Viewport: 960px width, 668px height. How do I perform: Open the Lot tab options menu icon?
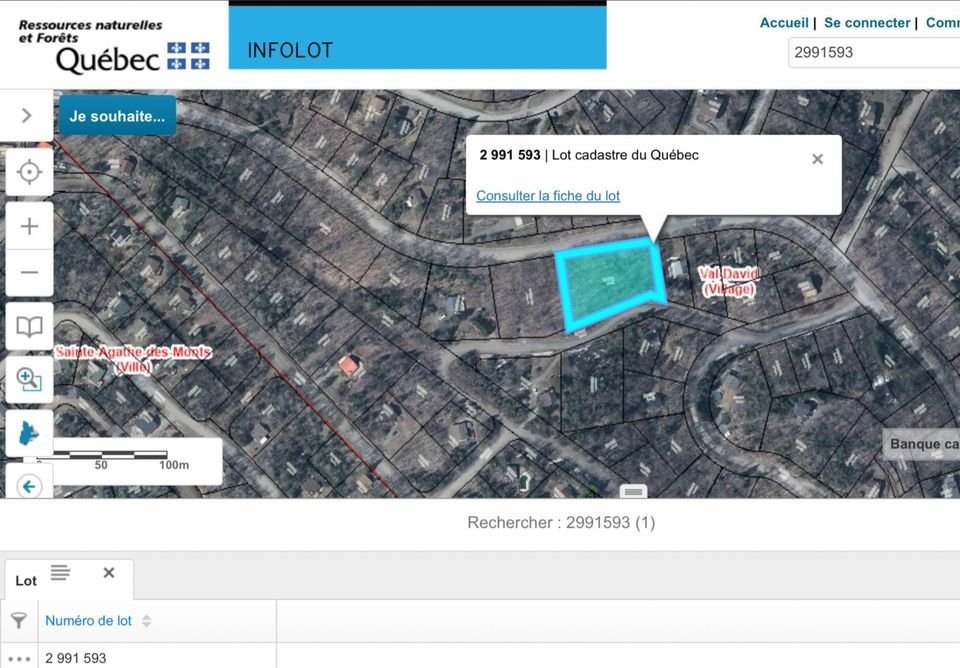(x=60, y=573)
